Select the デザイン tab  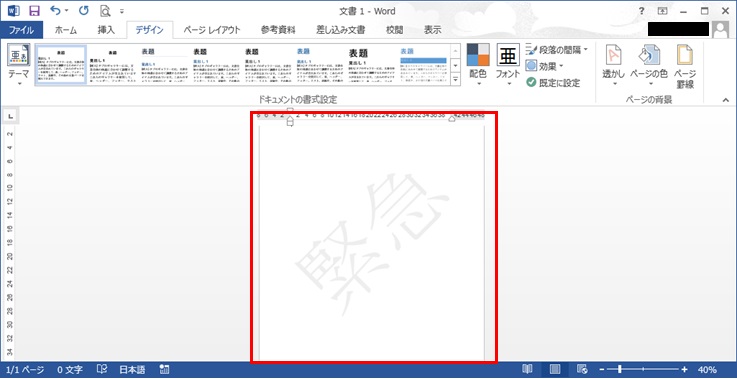pos(149,30)
